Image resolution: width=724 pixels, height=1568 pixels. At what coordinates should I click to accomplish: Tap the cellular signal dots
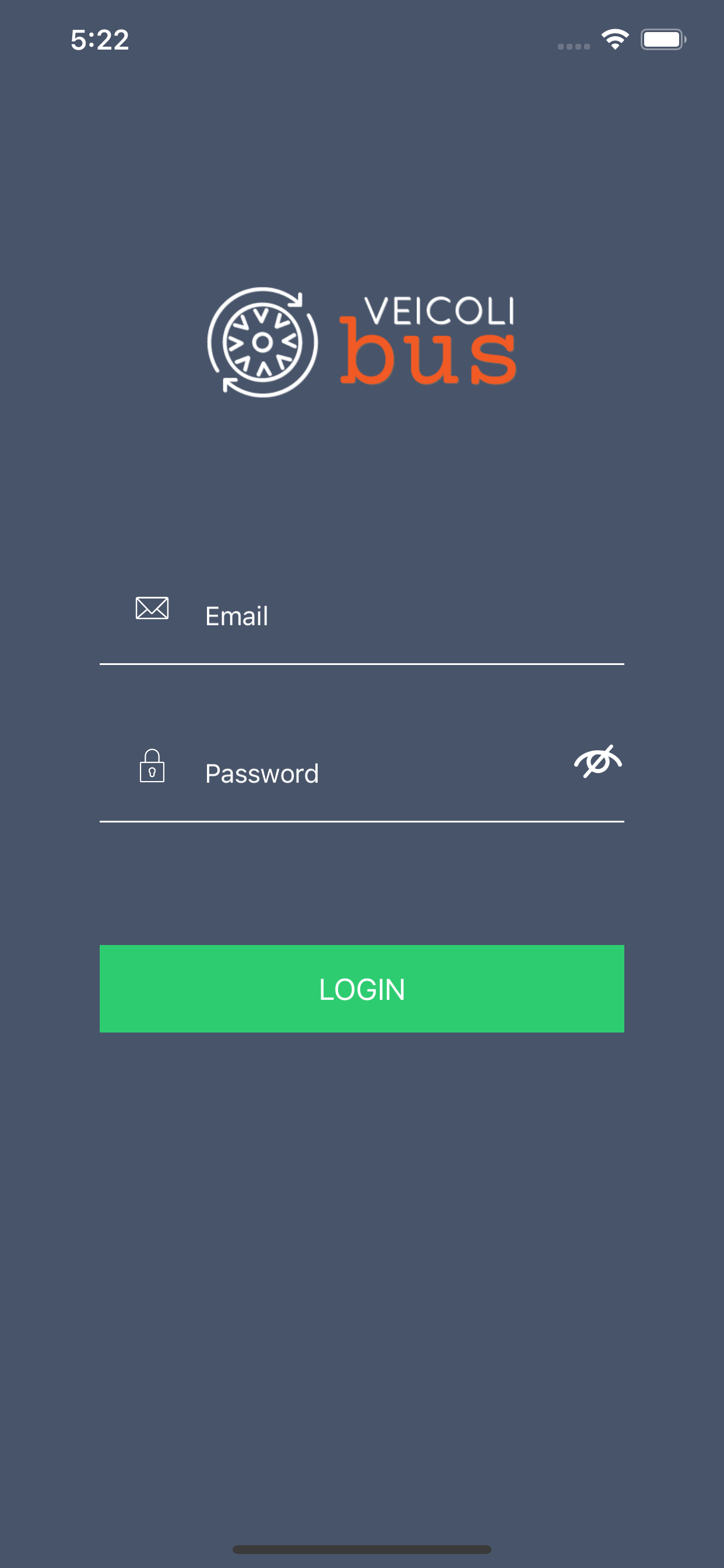click(x=574, y=46)
